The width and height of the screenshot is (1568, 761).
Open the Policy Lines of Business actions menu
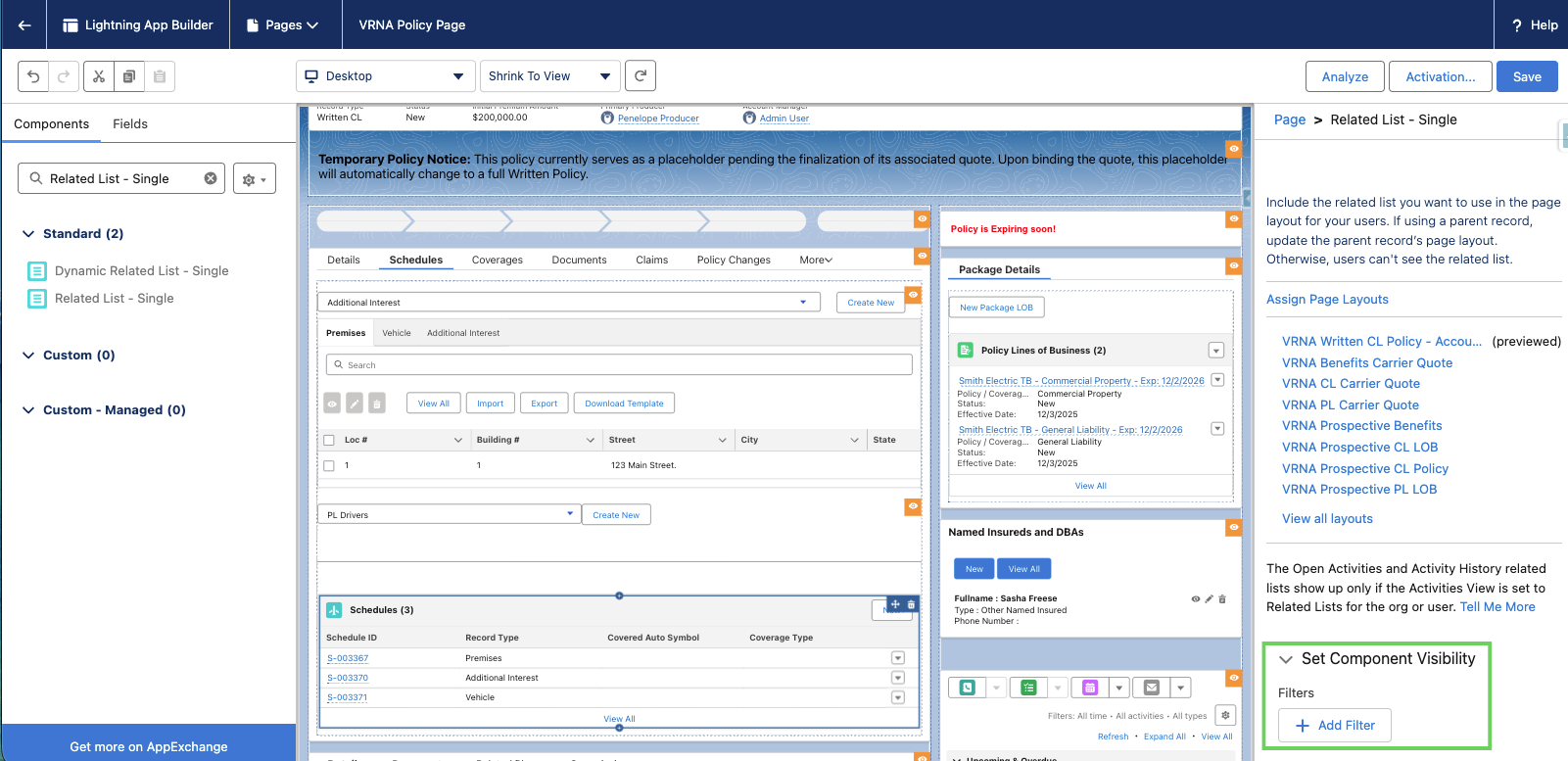pyautogui.click(x=1215, y=351)
